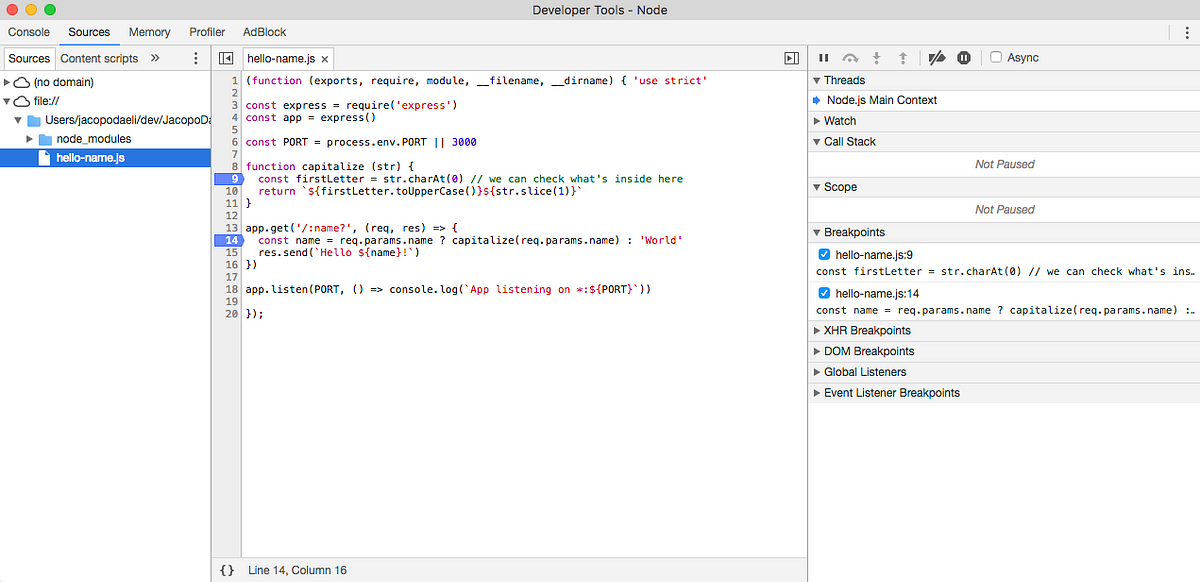Toggle breakpoint marker on line 14
The height and width of the screenshot is (582, 1200).
coord(227,240)
